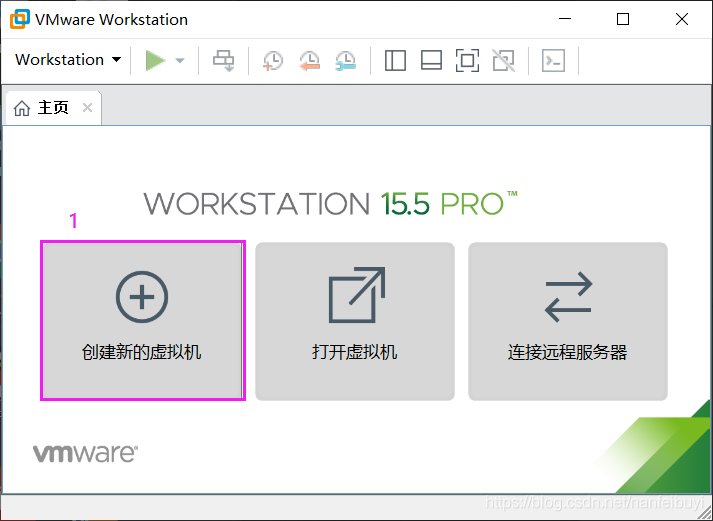This screenshot has height=521, width=713.
Task: Toggle the thumbnail bar panel icon
Action: click(431, 60)
